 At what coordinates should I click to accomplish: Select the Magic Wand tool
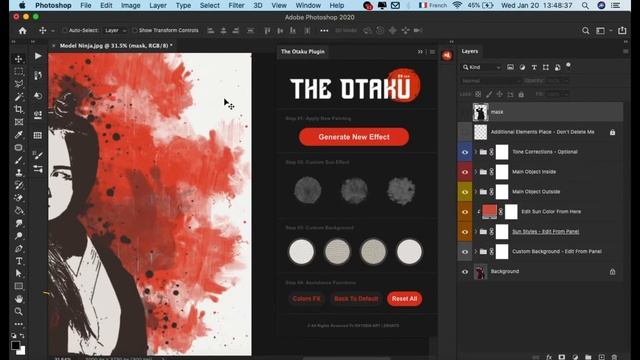18,97
